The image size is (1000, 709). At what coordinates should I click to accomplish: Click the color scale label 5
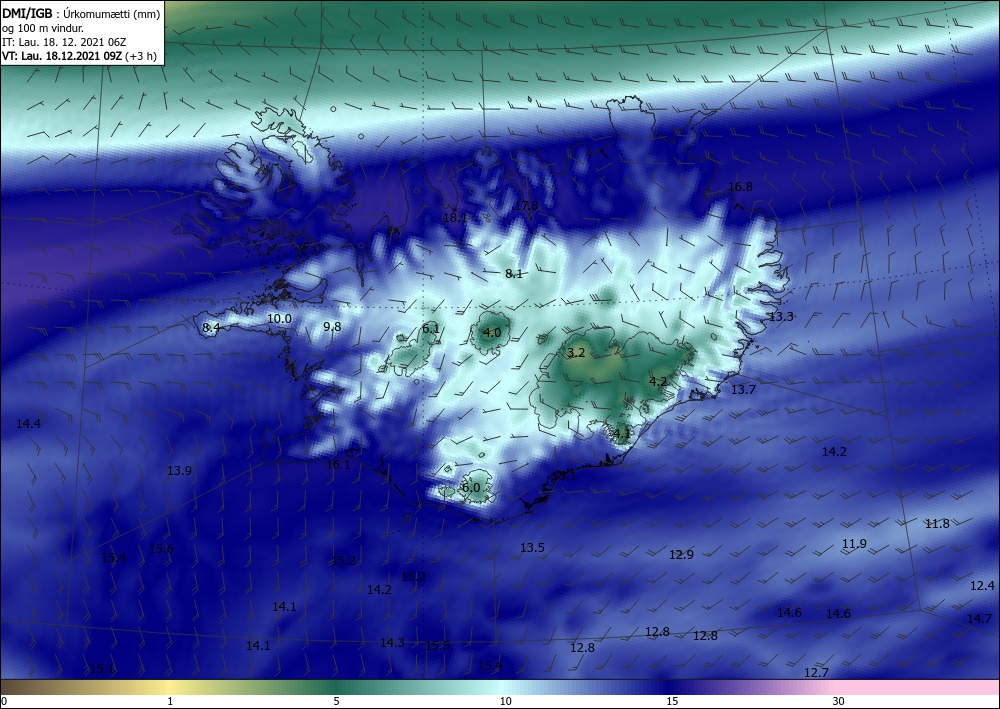click(336, 701)
